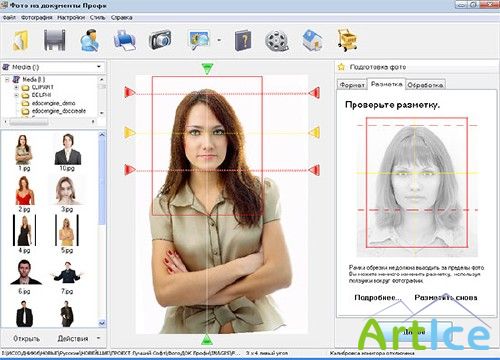Select the edocengine_demo folder
This screenshot has width=500, height=360.
click(x=53, y=103)
